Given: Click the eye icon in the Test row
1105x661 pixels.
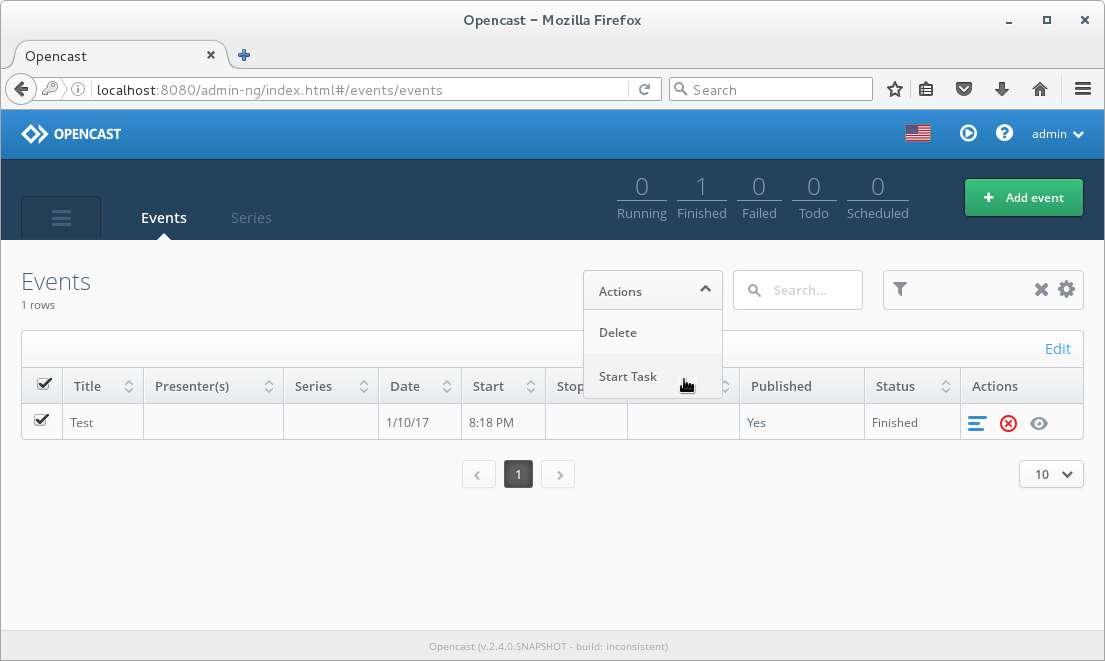Looking at the screenshot, I should (1039, 424).
